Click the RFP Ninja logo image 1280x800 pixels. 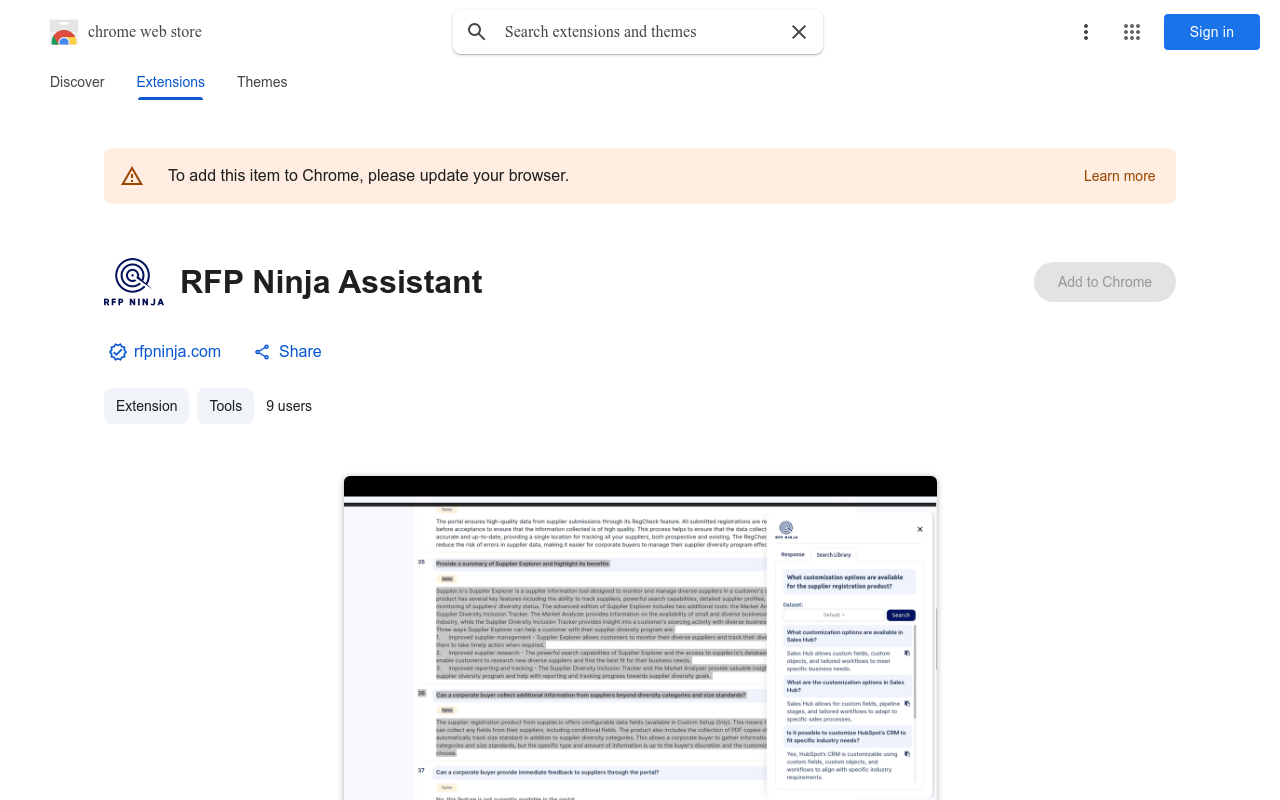(133, 282)
